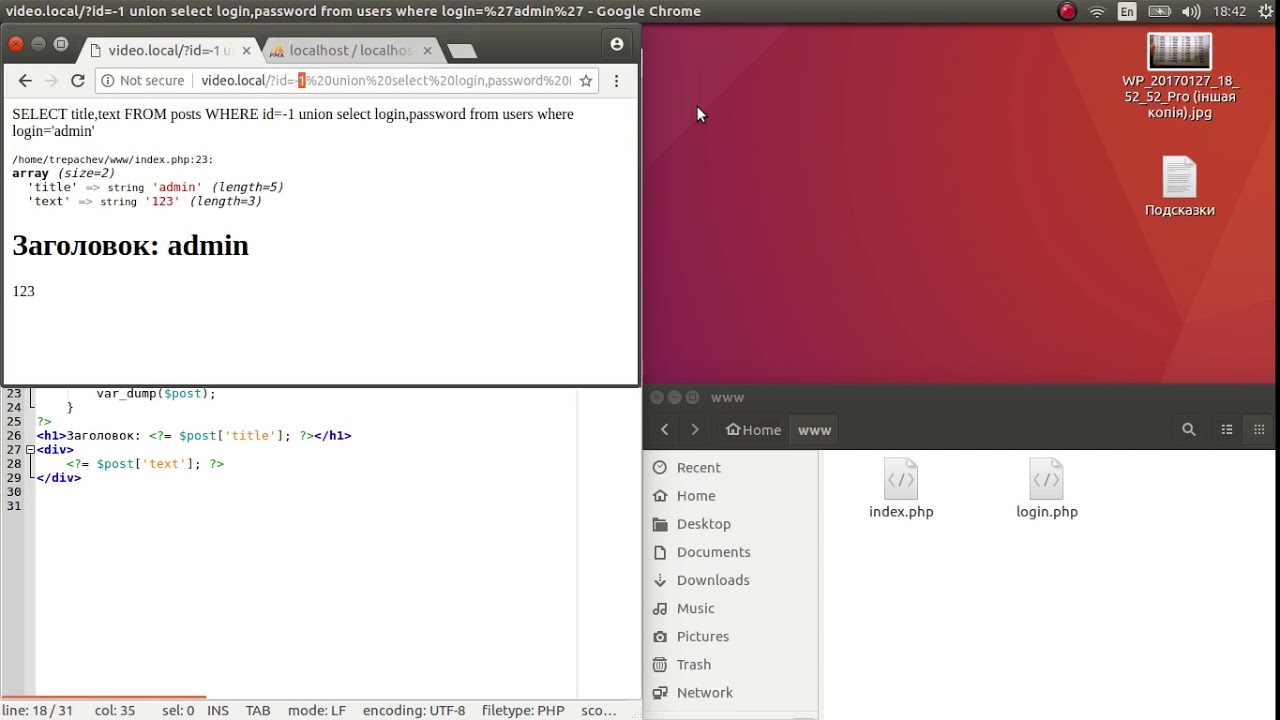Screen dimensions: 1280x720
Task: Select the index.php file icon
Action: 901,480
